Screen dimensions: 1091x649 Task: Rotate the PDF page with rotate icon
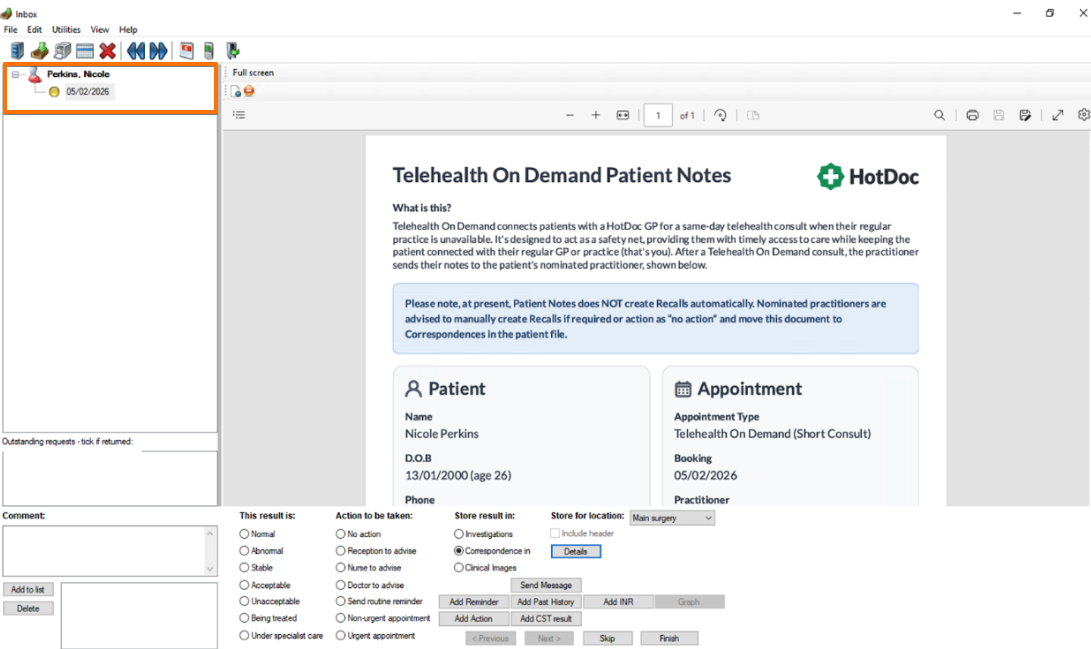720,115
